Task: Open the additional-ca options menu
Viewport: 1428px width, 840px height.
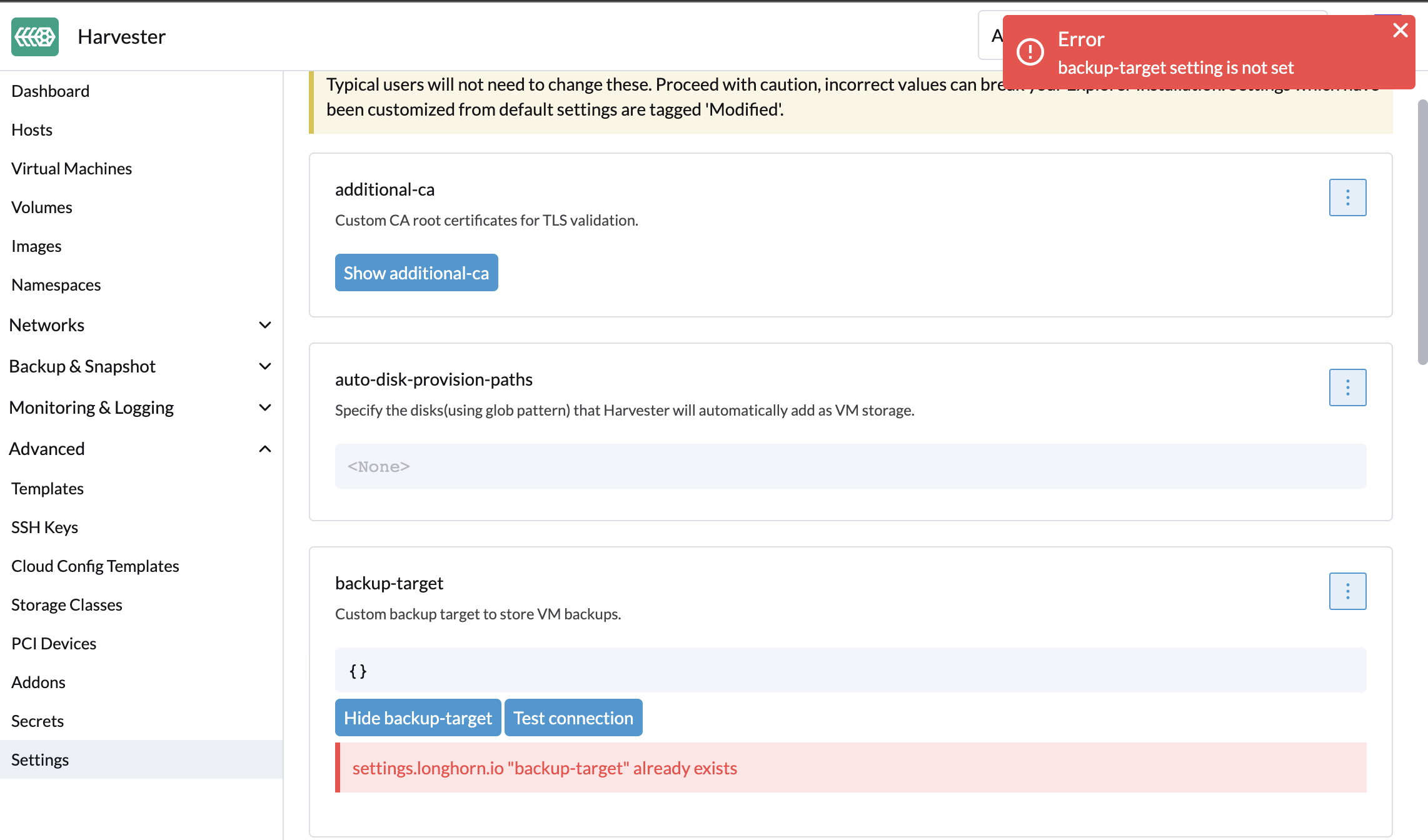Action: (1347, 197)
